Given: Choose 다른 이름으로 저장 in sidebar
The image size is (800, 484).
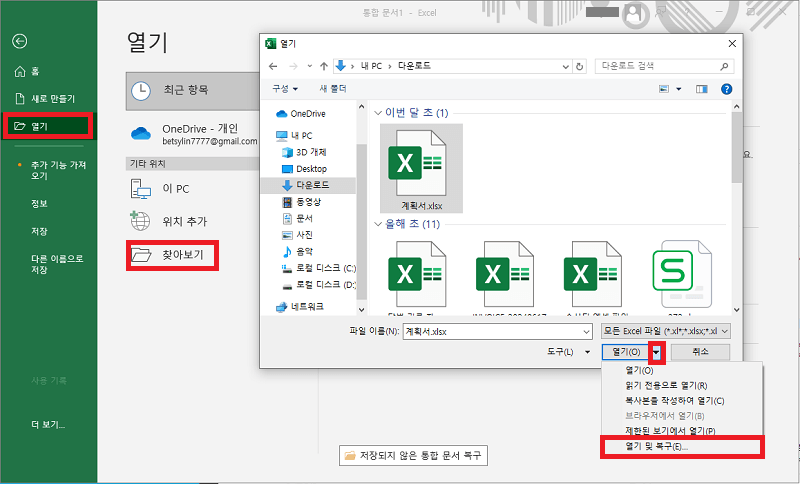Looking at the screenshot, I should (57, 264).
